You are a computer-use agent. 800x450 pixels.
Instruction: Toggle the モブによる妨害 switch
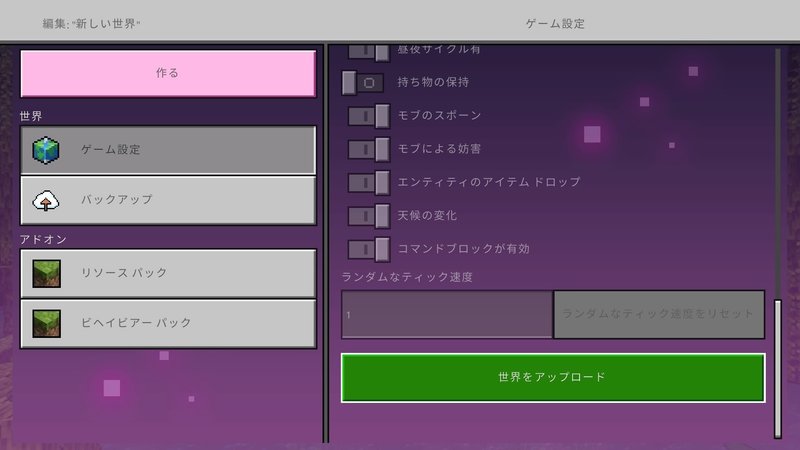click(x=368, y=149)
